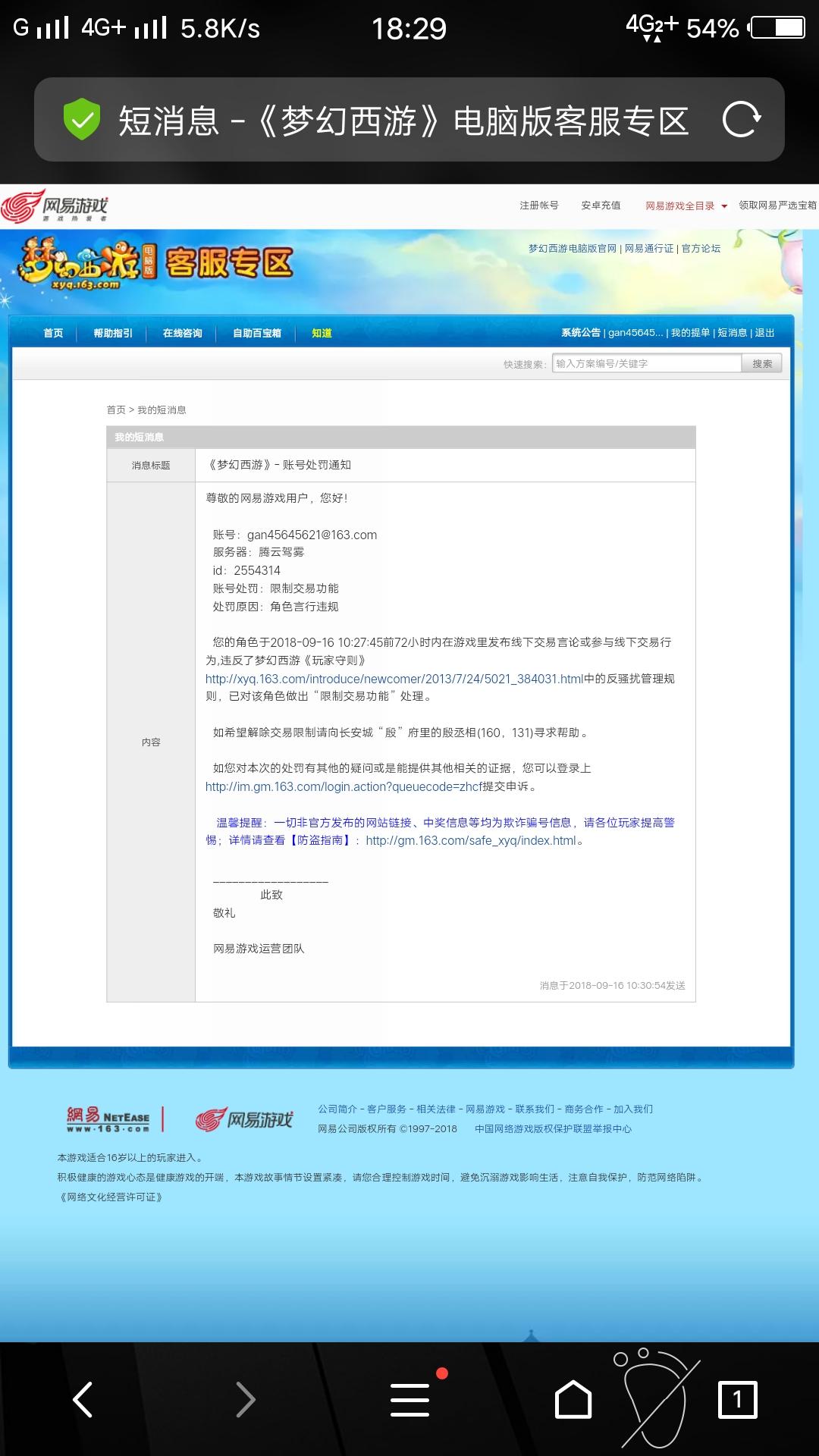Click the footer 网易游戏 text link
Screen dimensions: 819x1456
(x=485, y=1109)
